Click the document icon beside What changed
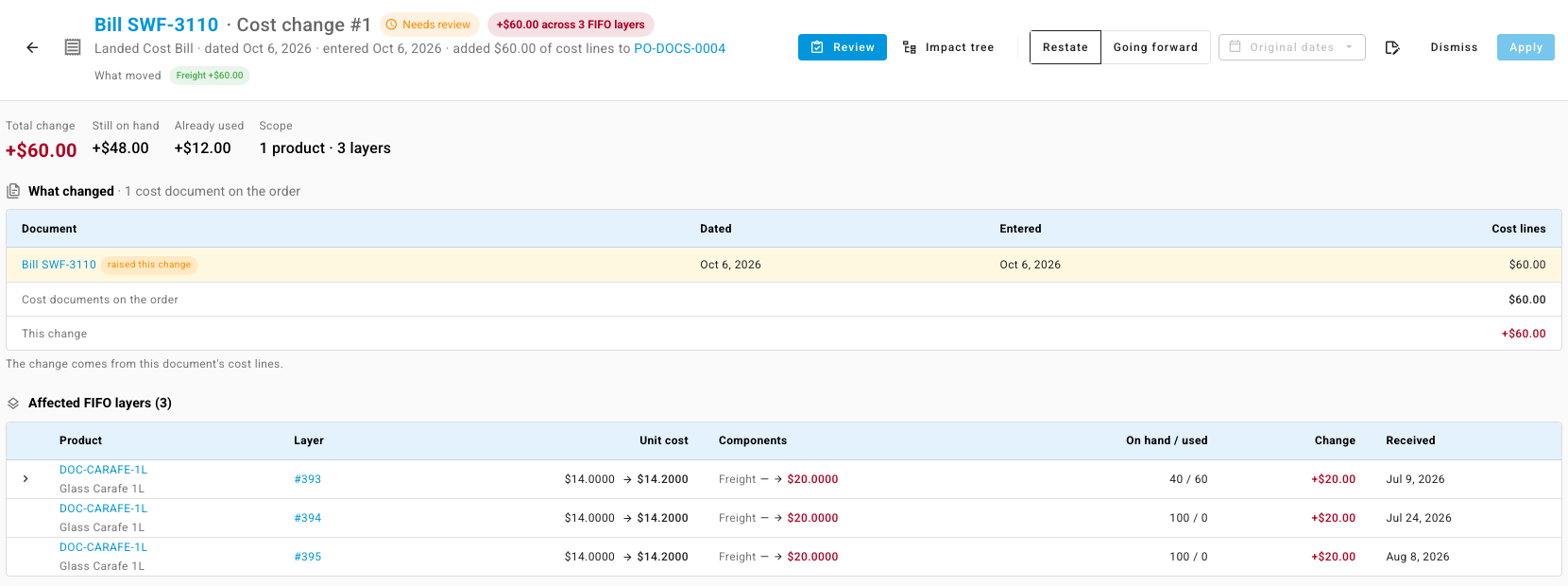The image size is (1568, 586). tap(13, 191)
